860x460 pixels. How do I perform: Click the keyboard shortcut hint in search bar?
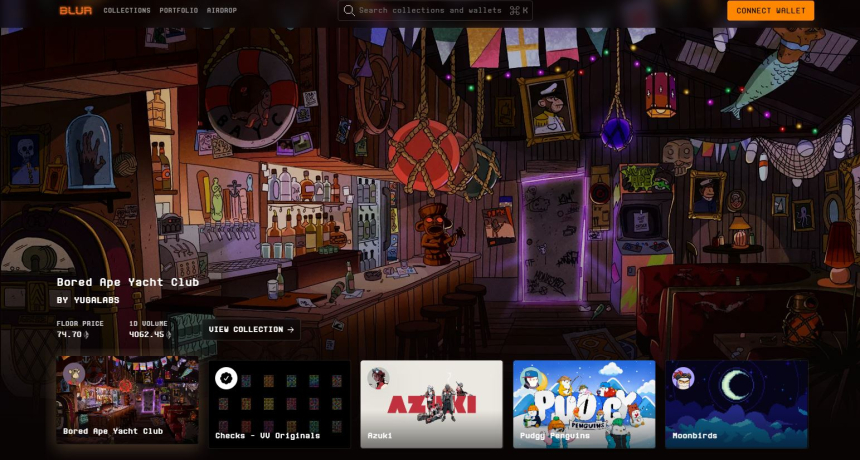tap(518, 11)
